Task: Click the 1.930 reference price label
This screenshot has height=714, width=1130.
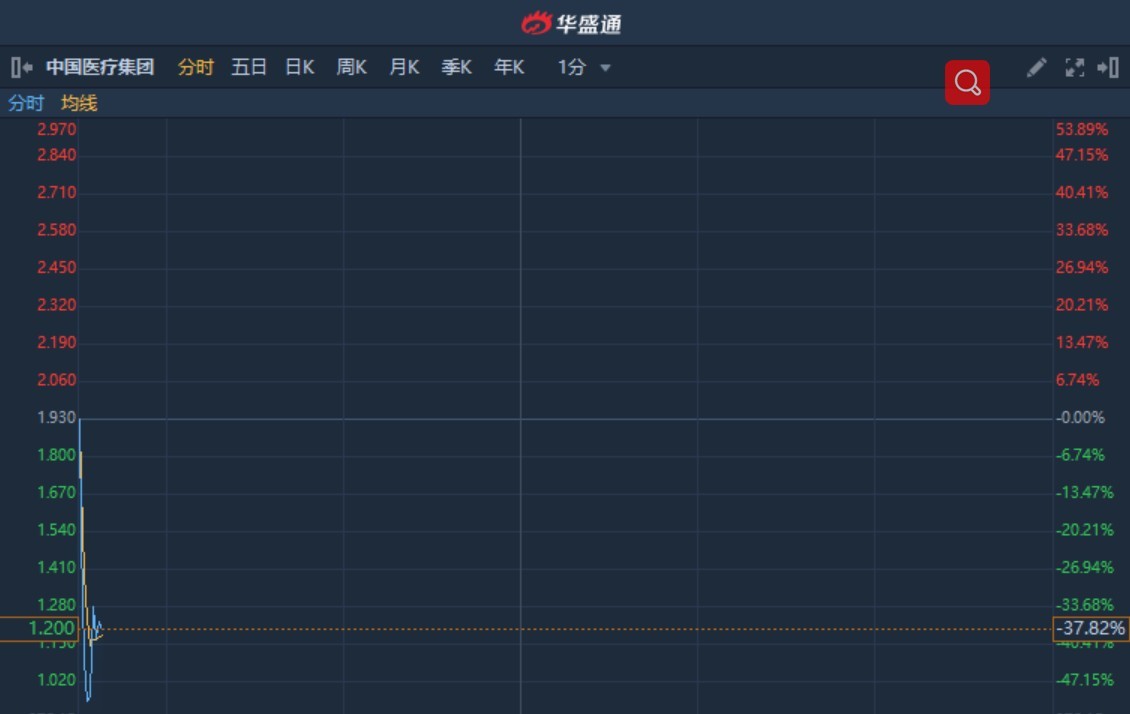Action: tap(56, 418)
